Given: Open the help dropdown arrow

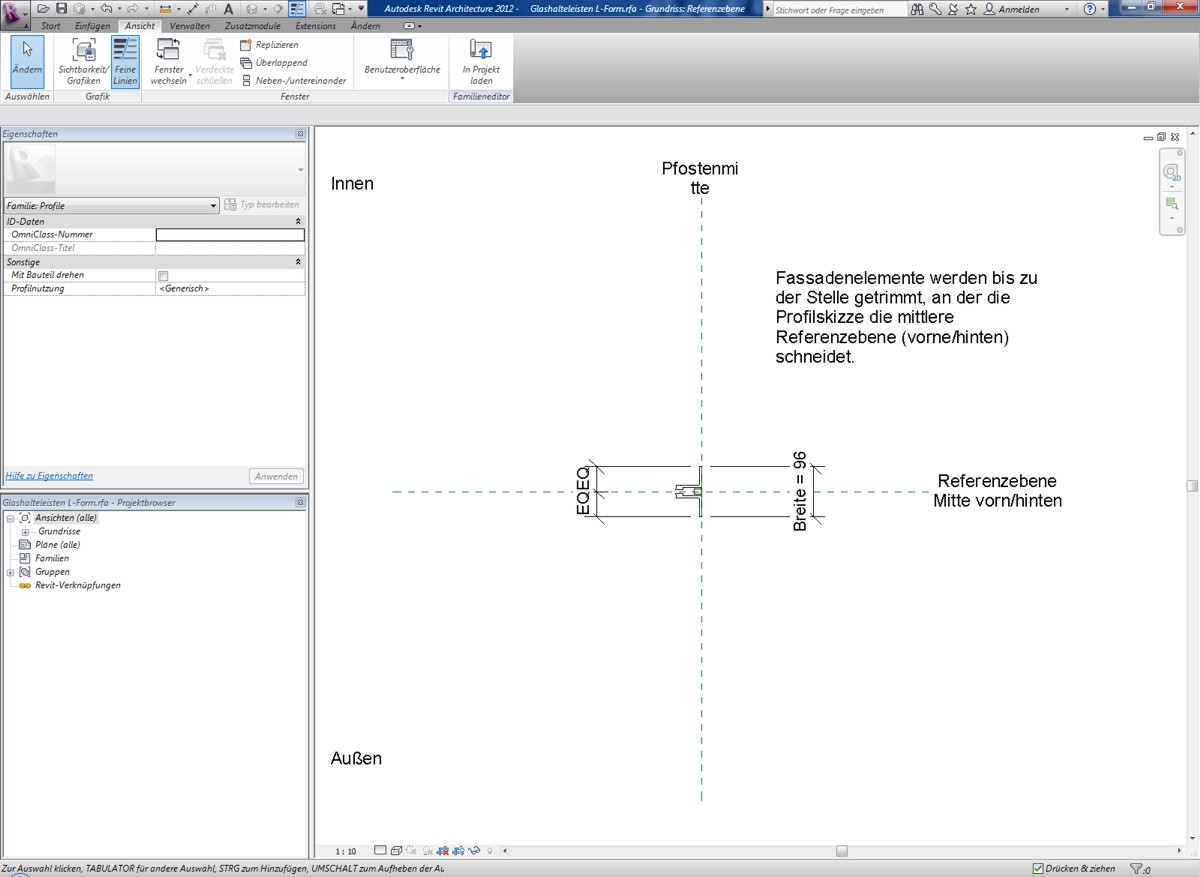Looking at the screenshot, I should 1105,9.
